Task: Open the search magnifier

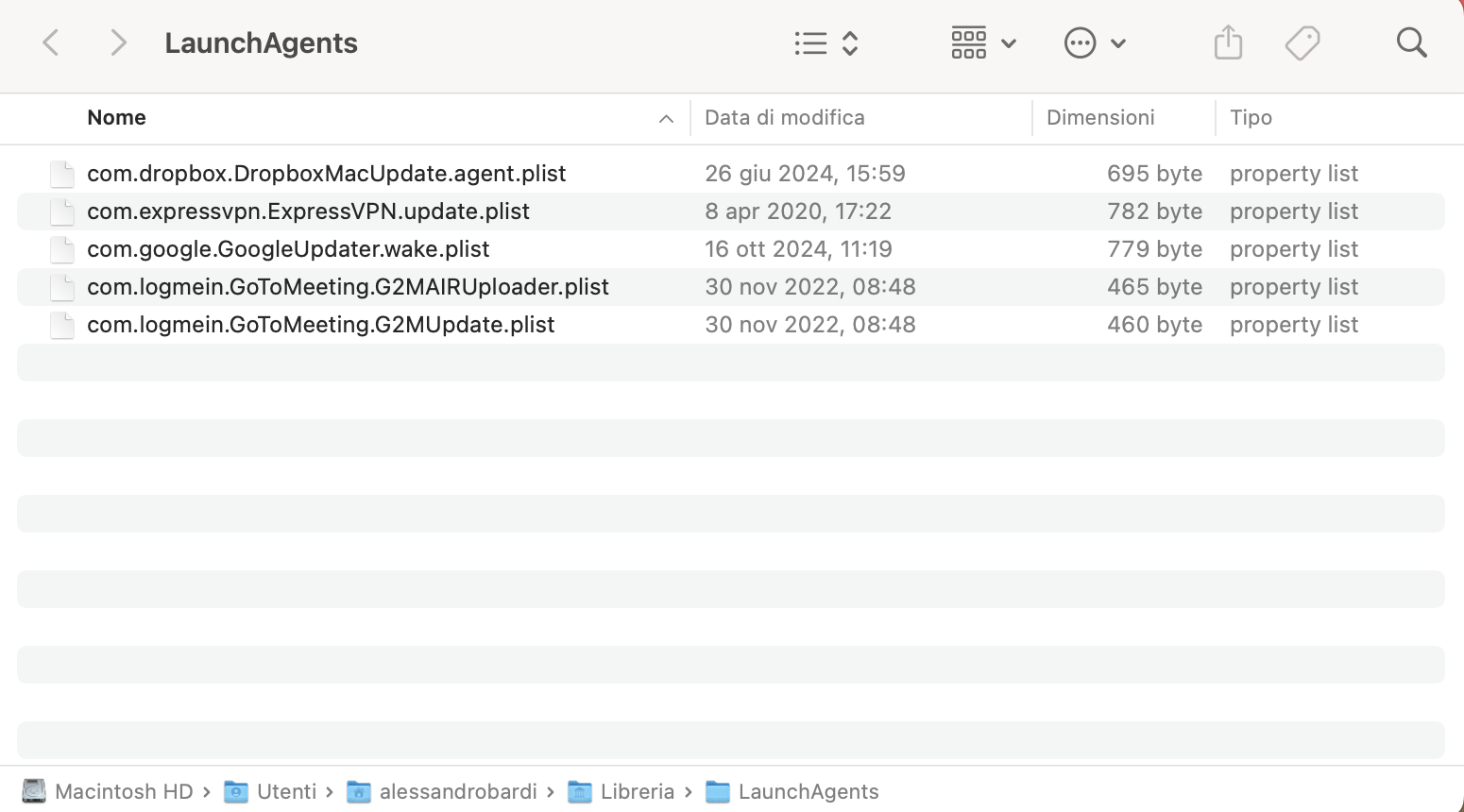Action: pyautogui.click(x=1411, y=42)
